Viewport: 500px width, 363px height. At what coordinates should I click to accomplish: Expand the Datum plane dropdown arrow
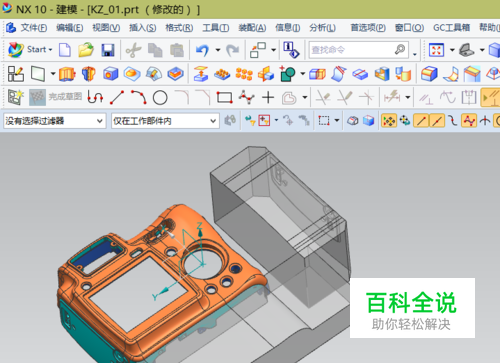(x=53, y=74)
